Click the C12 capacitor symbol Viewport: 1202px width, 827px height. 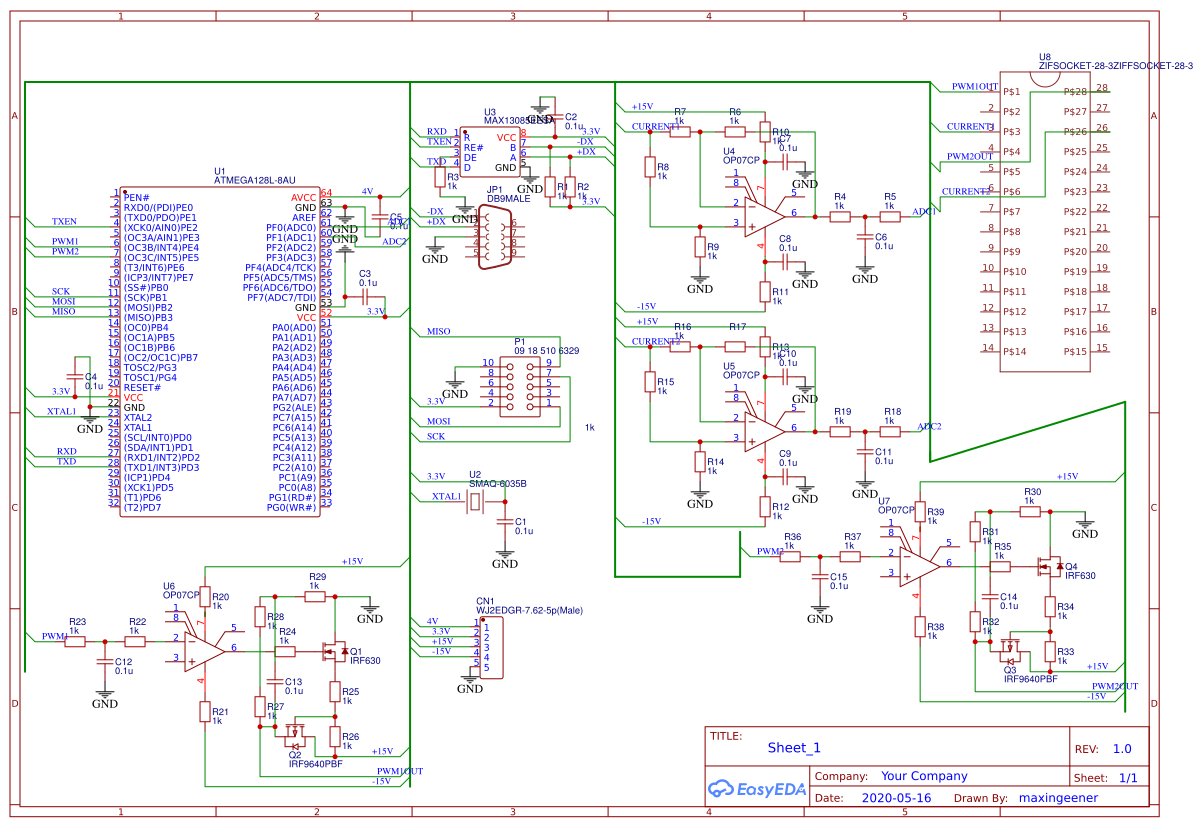103,661
